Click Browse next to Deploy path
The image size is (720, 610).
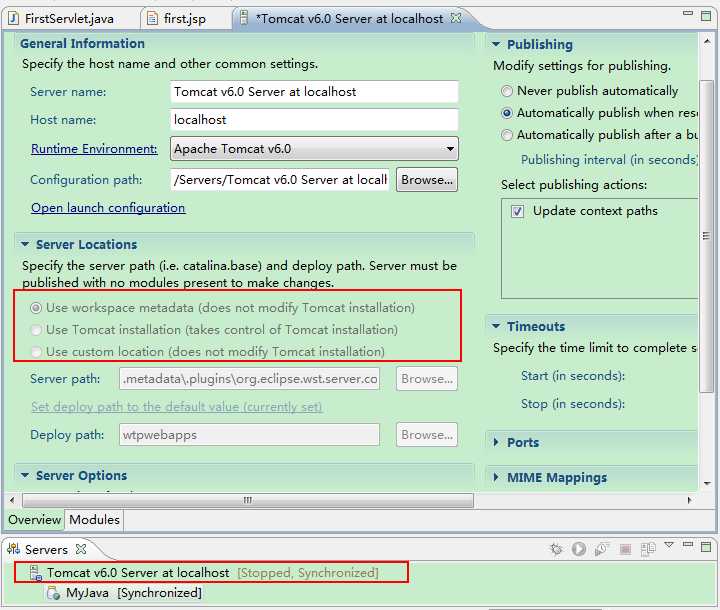(x=427, y=435)
